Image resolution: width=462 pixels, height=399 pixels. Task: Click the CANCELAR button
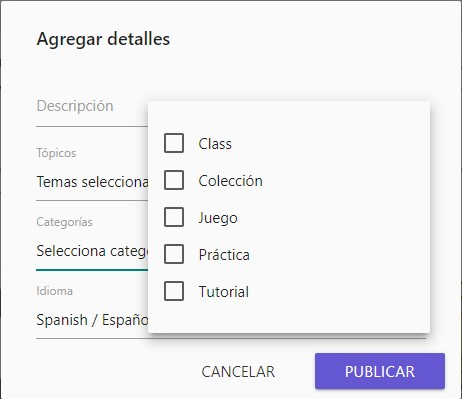coord(238,371)
